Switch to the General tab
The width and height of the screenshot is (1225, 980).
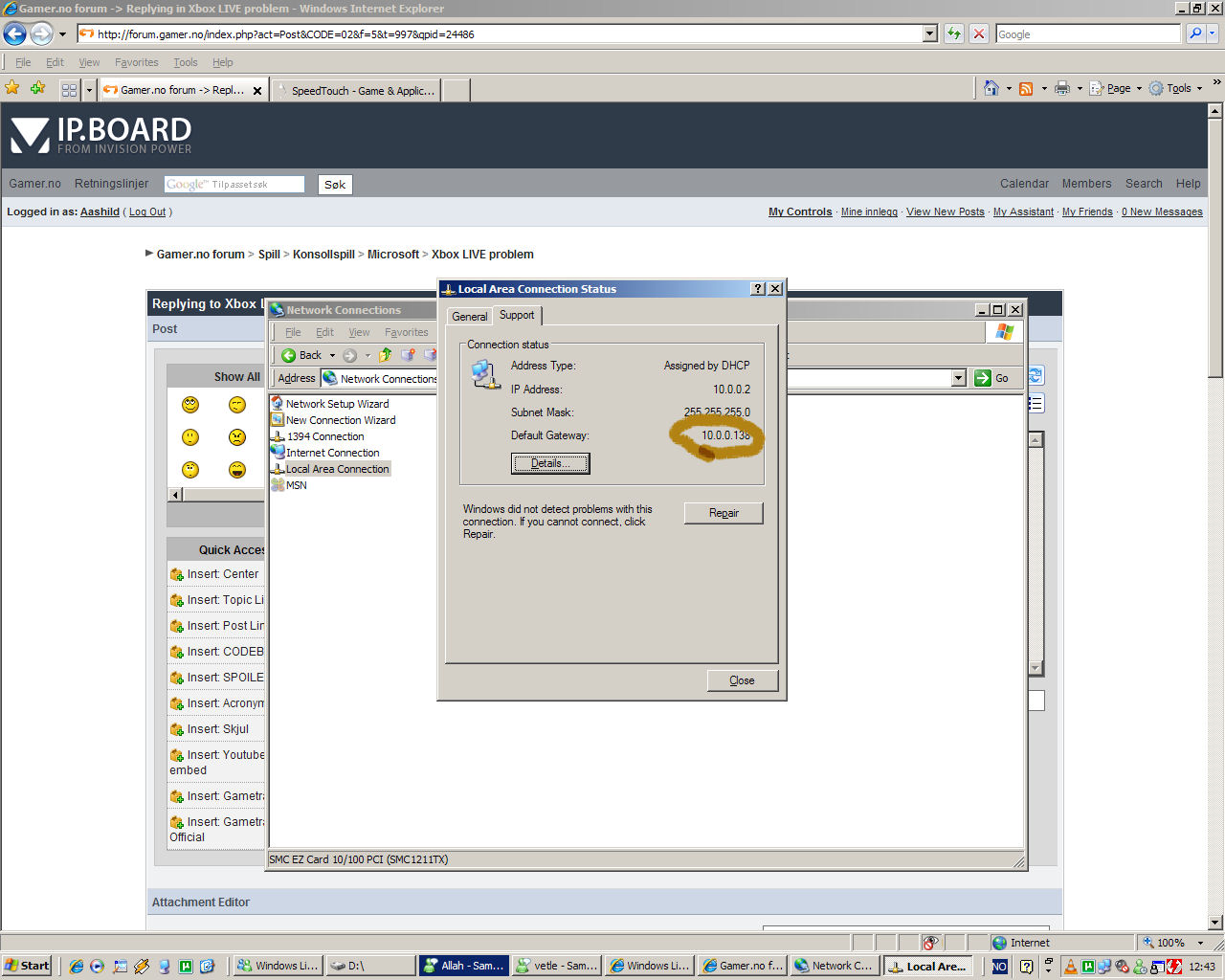pos(470,316)
